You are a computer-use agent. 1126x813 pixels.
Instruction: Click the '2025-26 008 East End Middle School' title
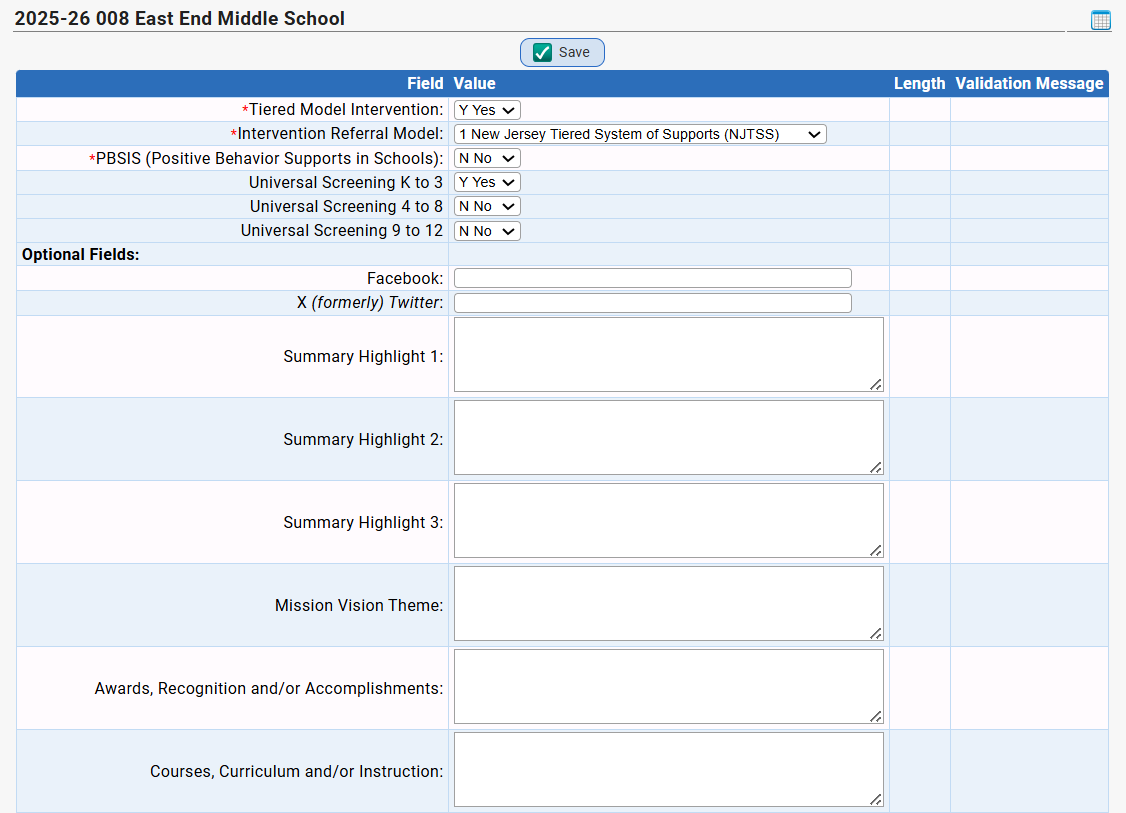click(180, 19)
